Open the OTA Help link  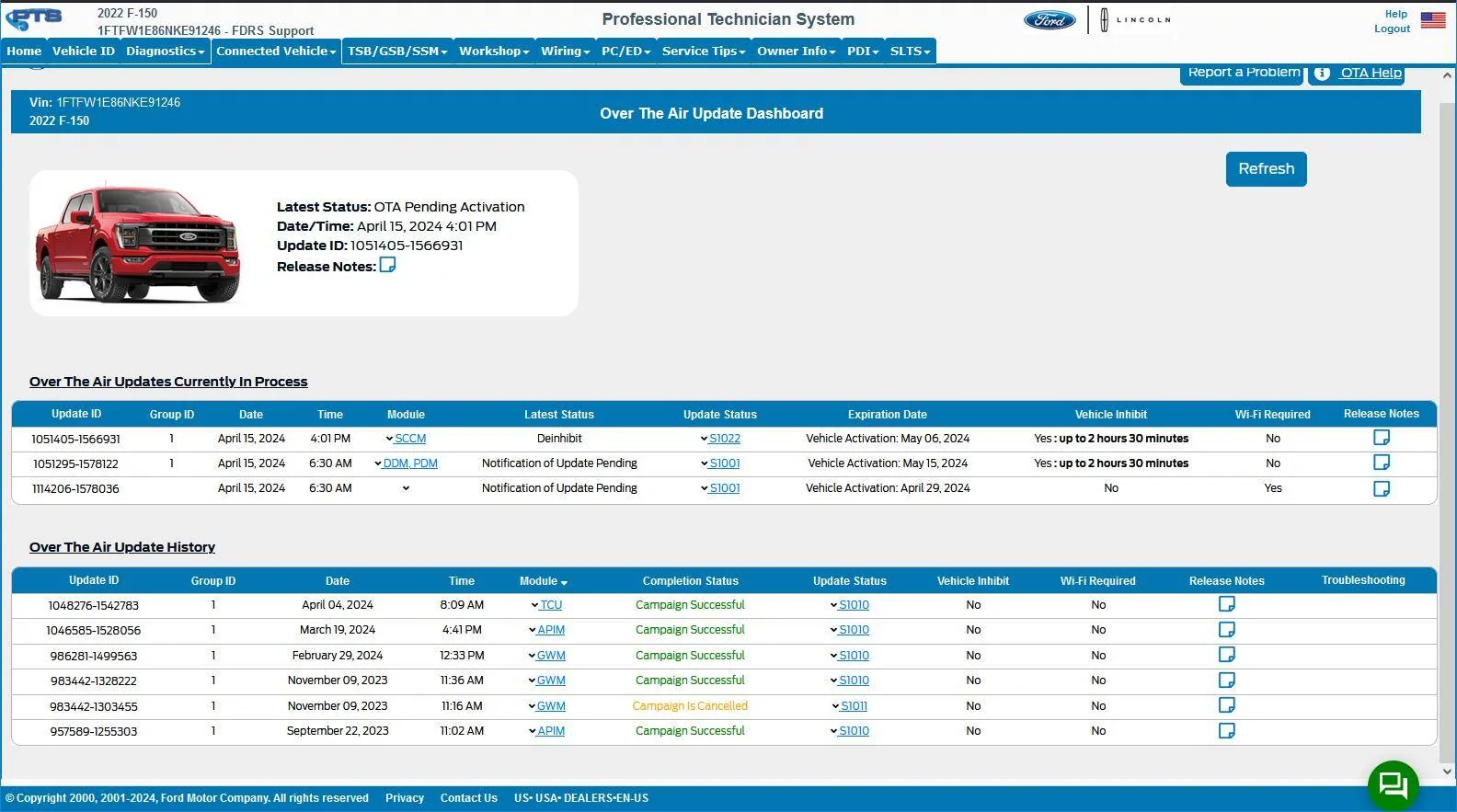tap(1371, 74)
